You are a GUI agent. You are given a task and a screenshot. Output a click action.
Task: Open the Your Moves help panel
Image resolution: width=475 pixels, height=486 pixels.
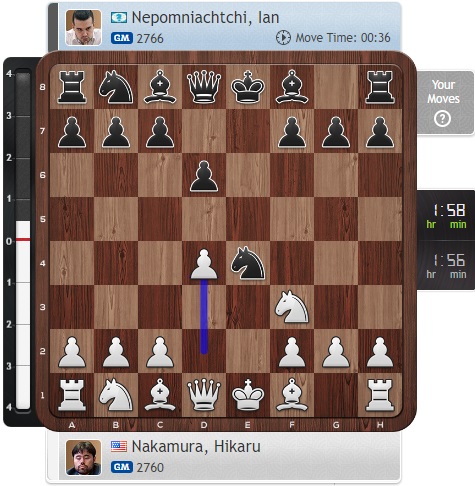point(445,102)
